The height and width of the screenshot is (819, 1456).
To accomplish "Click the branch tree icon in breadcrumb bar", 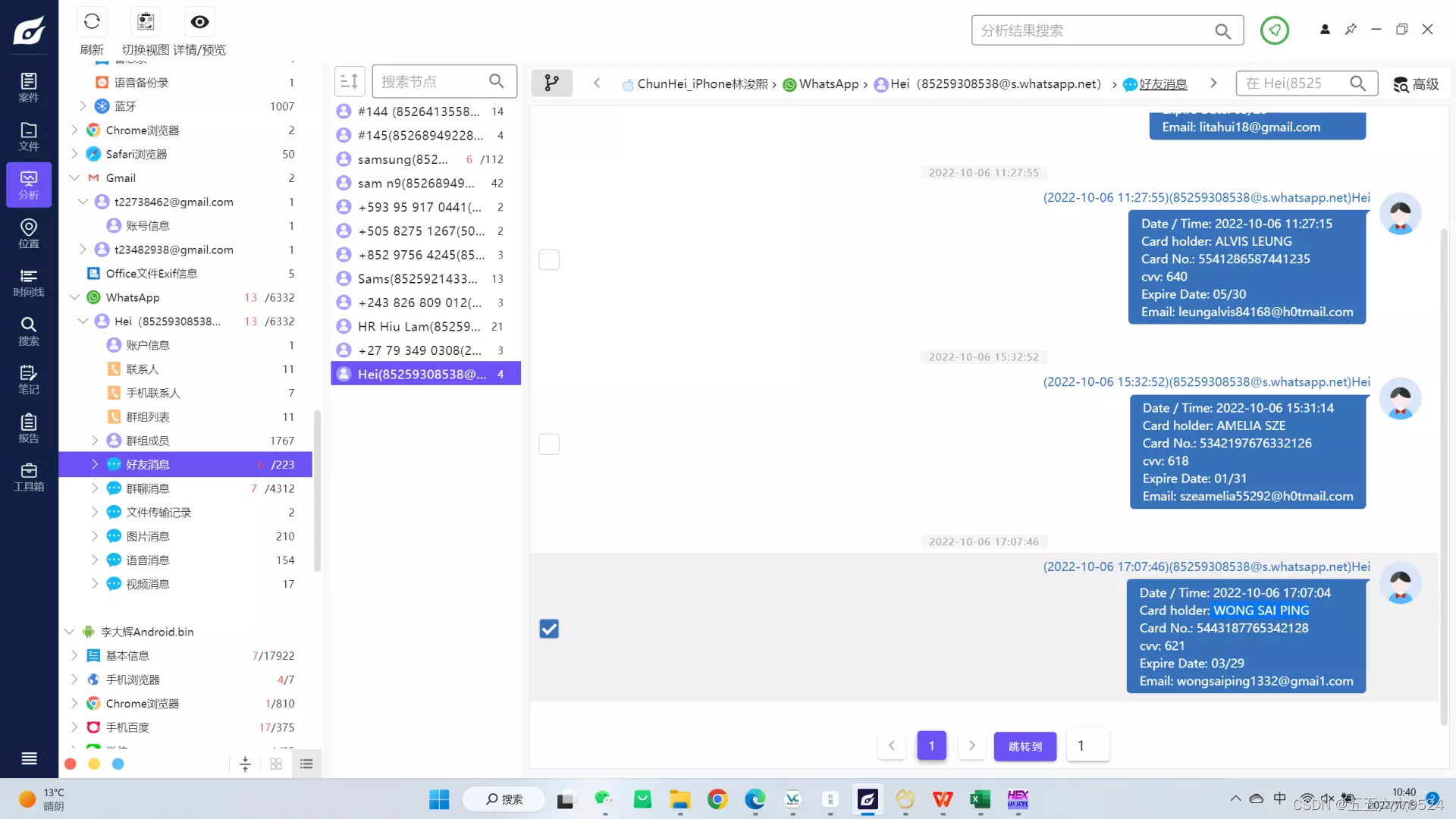I will coord(551,83).
